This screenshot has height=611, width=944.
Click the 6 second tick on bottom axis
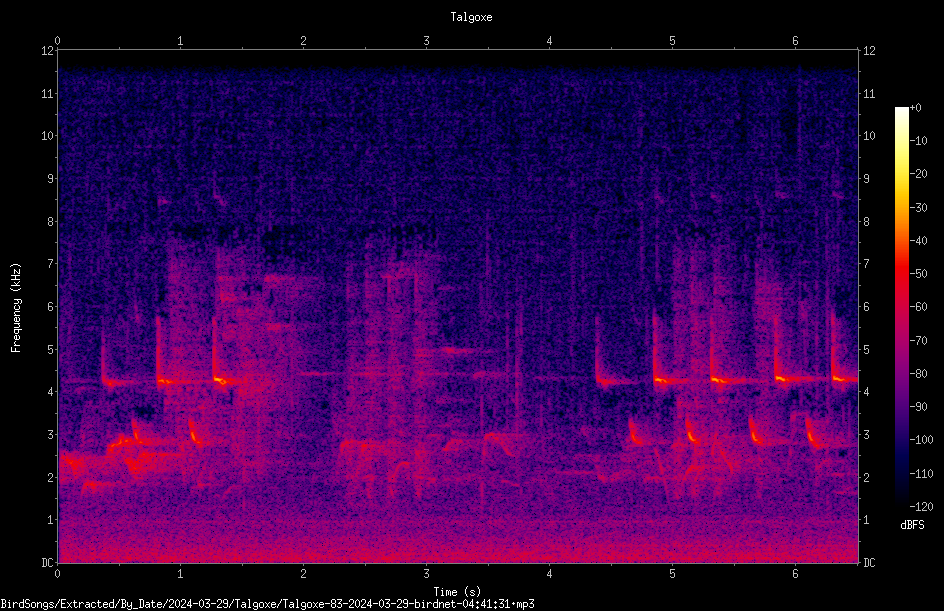click(x=795, y=574)
